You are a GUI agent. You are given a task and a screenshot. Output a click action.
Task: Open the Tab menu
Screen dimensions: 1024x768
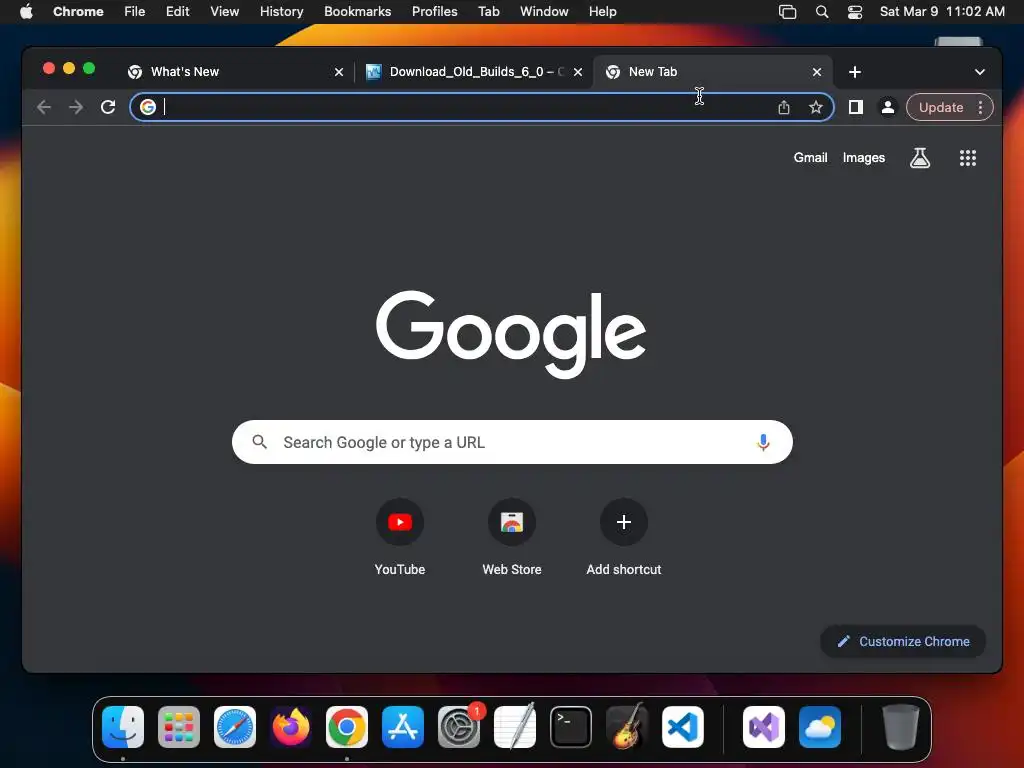(x=488, y=12)
